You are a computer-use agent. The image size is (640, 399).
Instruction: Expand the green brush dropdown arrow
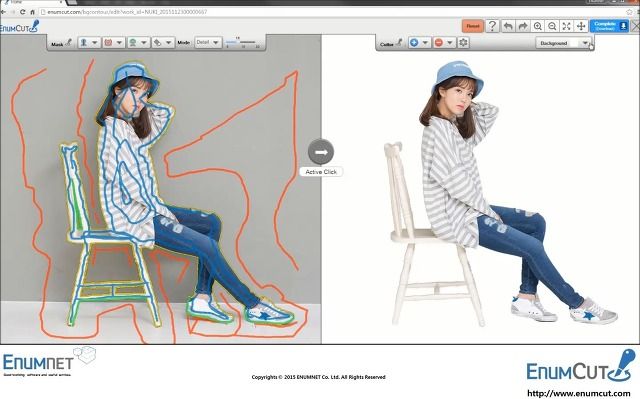[144, 42]
